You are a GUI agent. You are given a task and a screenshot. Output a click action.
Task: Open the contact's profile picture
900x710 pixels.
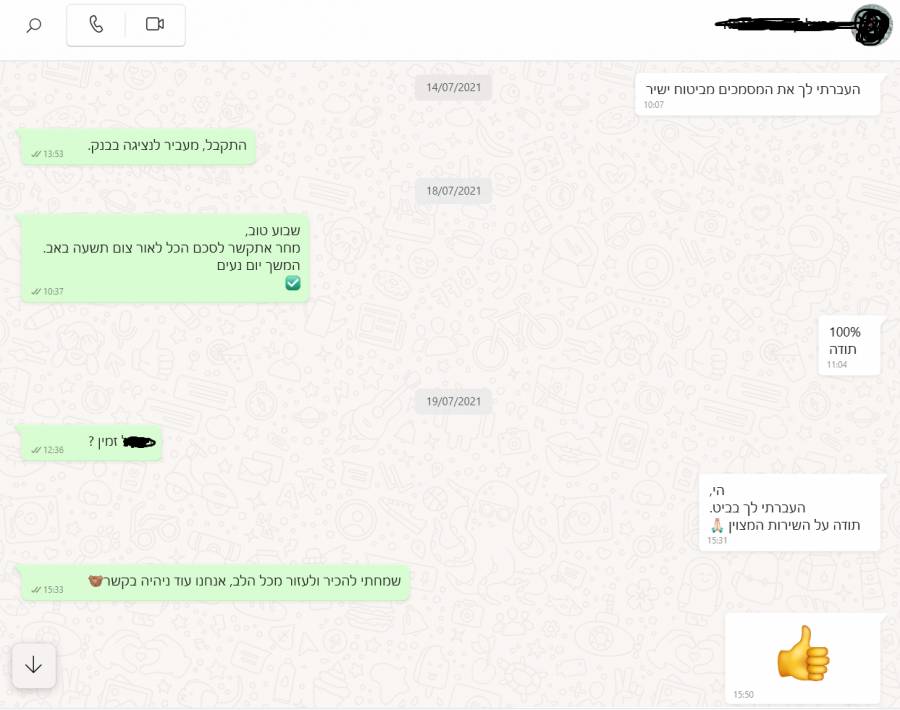point(872,25)
